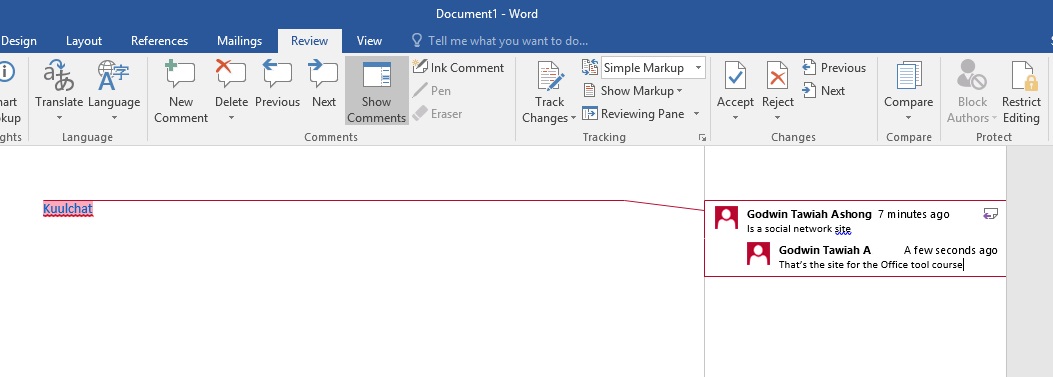Image resolution: width=1053 pixels, height=377 pixels.
Task: Open Restrict Editing pane
Action: pos(1021,92)
